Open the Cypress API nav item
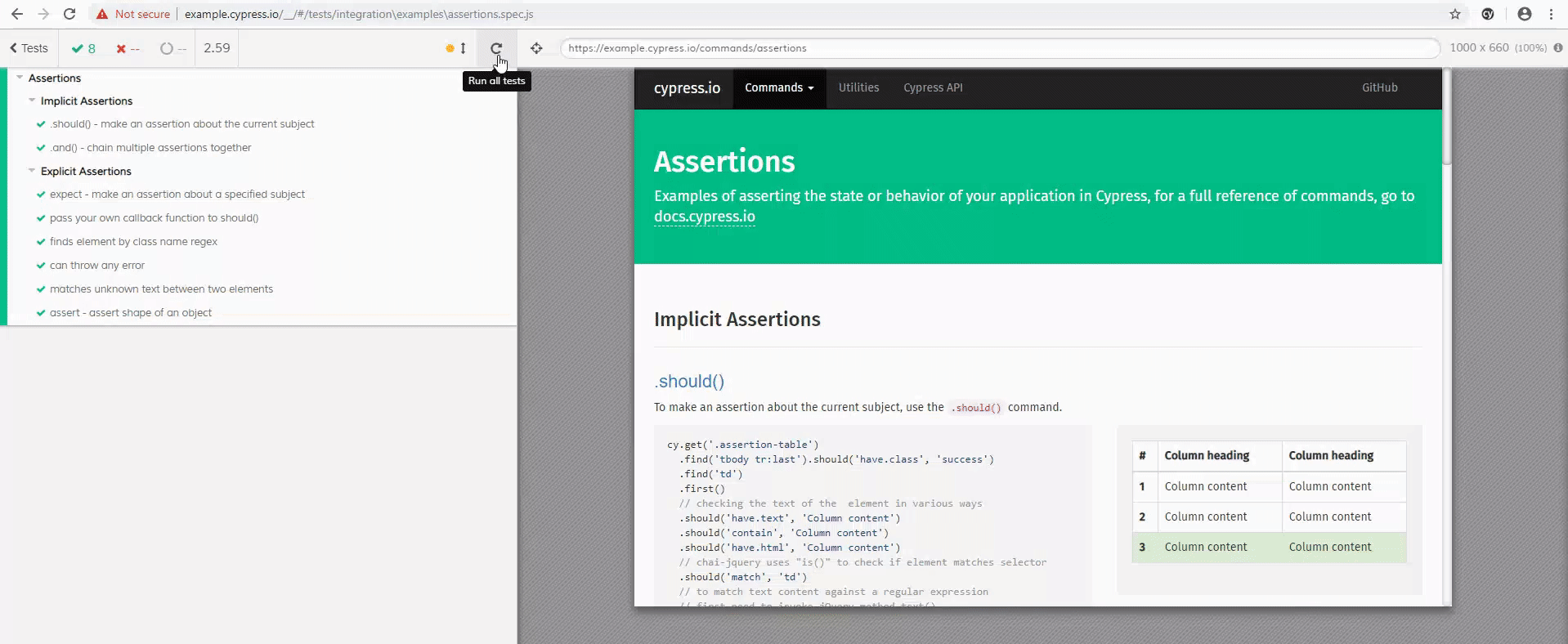The width and height of the screenshot is (1568, 644). click(933, 88)
